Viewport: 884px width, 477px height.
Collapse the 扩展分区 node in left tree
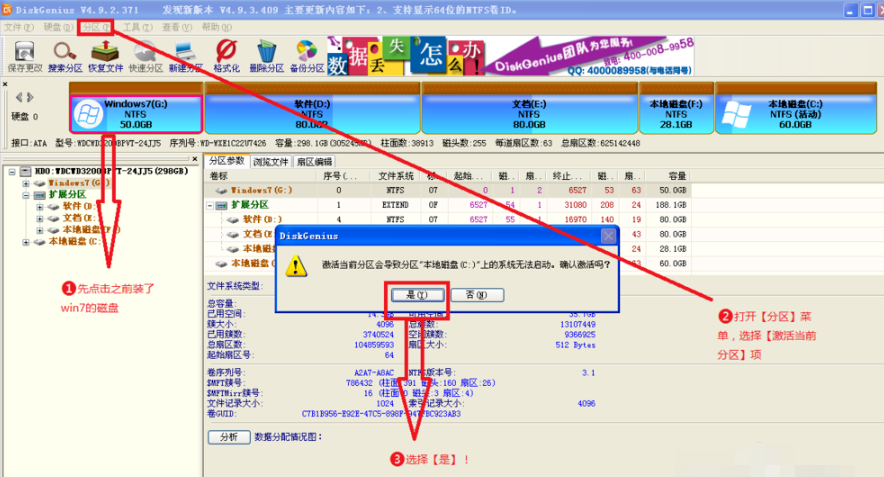(26, 195)
